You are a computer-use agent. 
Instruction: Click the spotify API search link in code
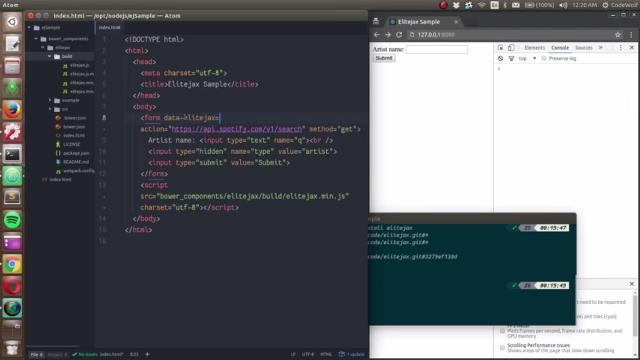[237, 129]
